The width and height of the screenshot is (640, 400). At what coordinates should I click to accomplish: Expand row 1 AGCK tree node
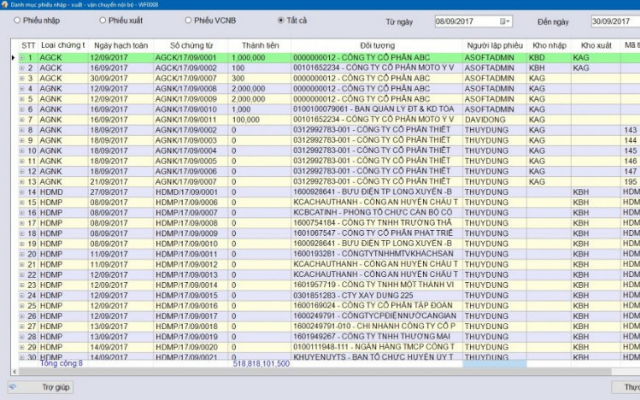(x=22, y=58)
